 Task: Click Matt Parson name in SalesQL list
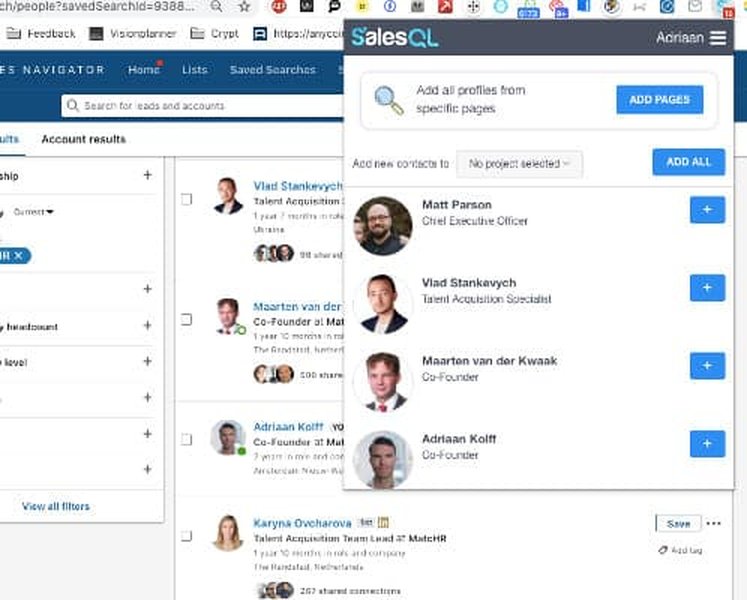pos(457,205)
